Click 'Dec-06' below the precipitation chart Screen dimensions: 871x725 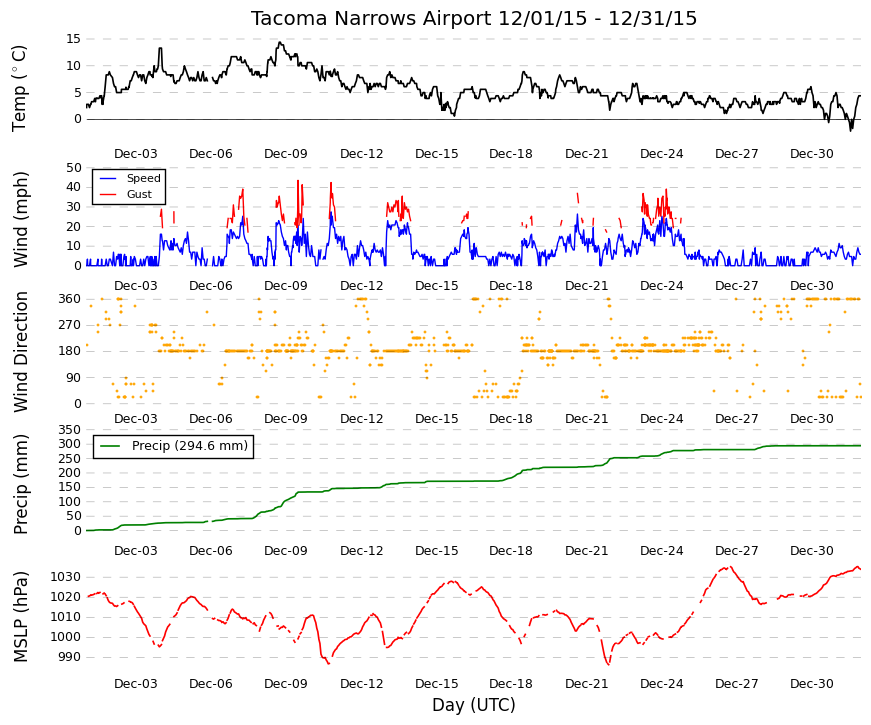point(211,551)
